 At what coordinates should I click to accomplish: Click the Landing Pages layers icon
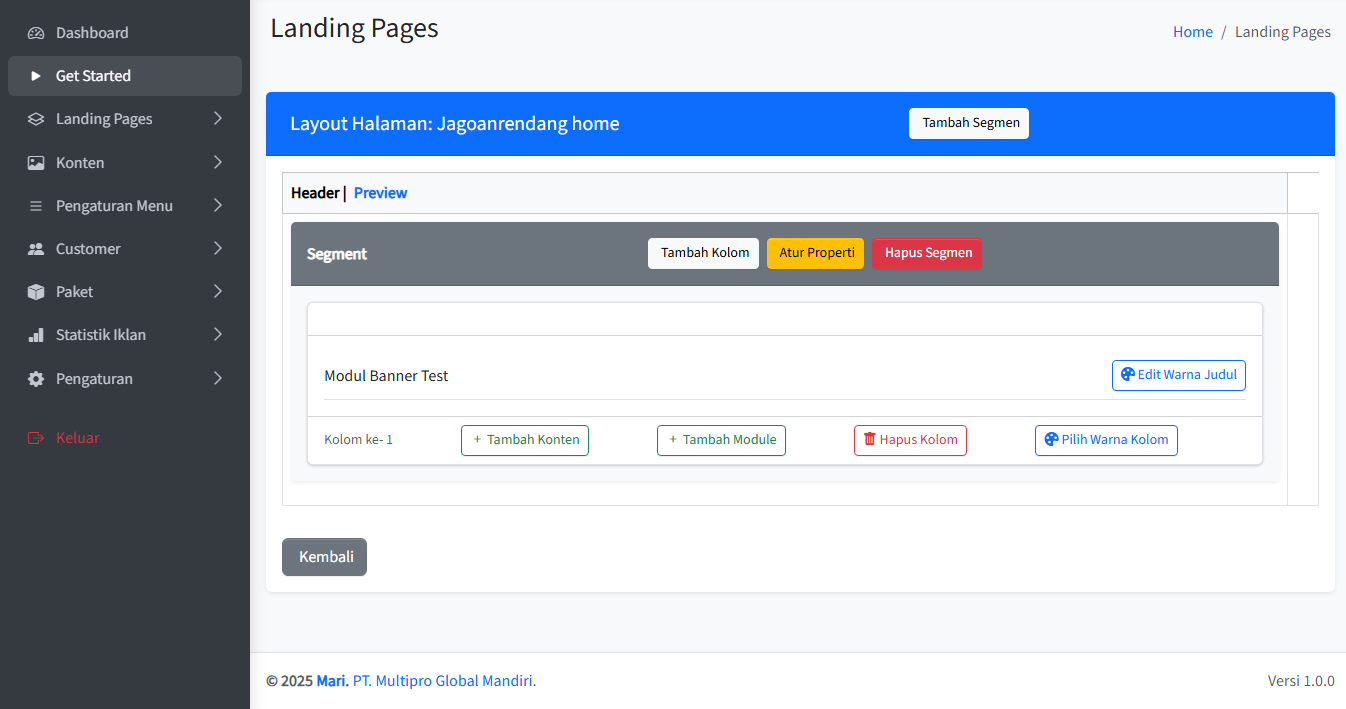36,119
